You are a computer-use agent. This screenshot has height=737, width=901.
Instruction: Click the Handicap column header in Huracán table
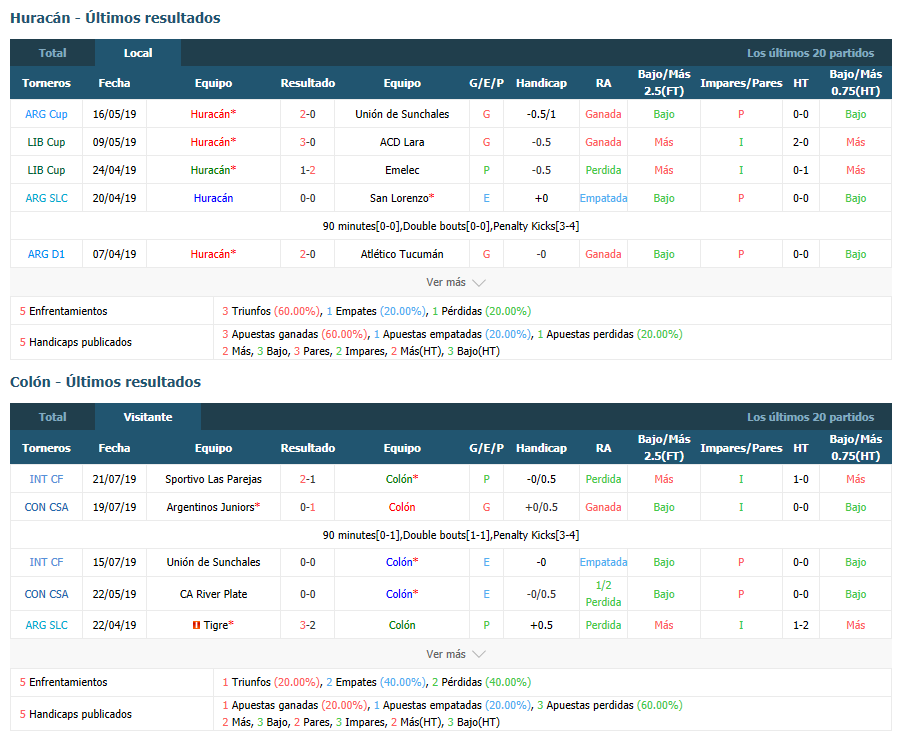[541, 83]
